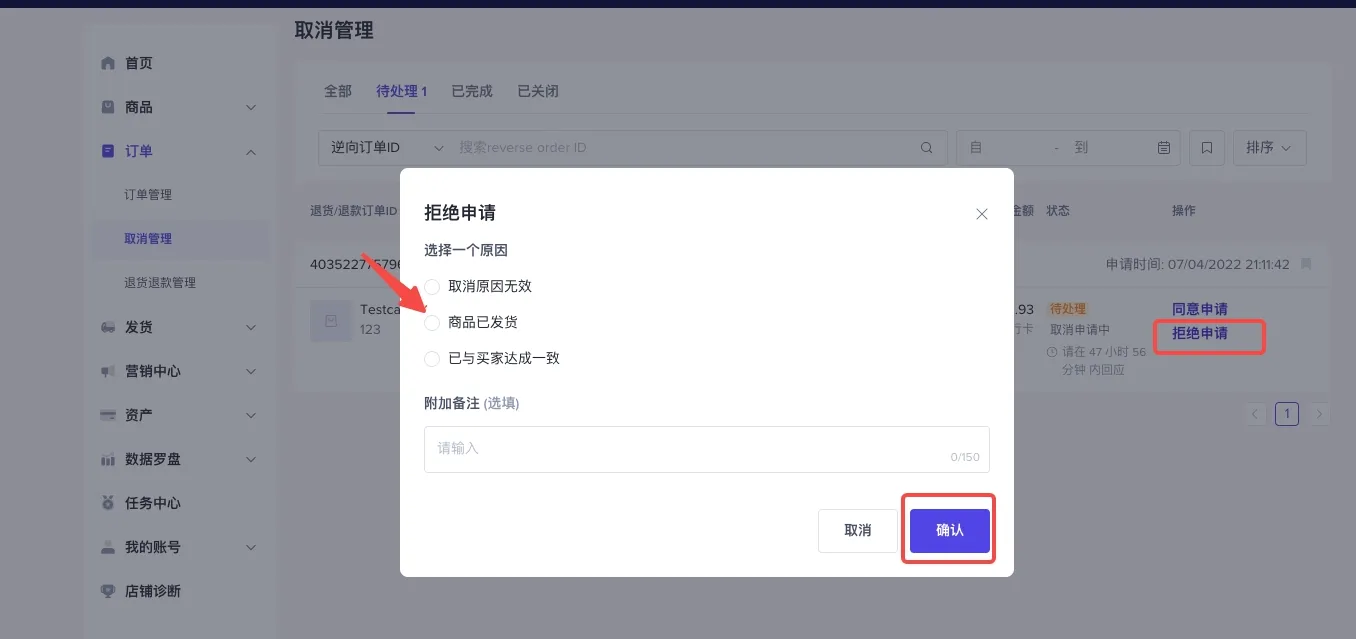This screenshot has width=1356, height=639.
Task: Click the 附加备注 text input
Action: [707, 449]
